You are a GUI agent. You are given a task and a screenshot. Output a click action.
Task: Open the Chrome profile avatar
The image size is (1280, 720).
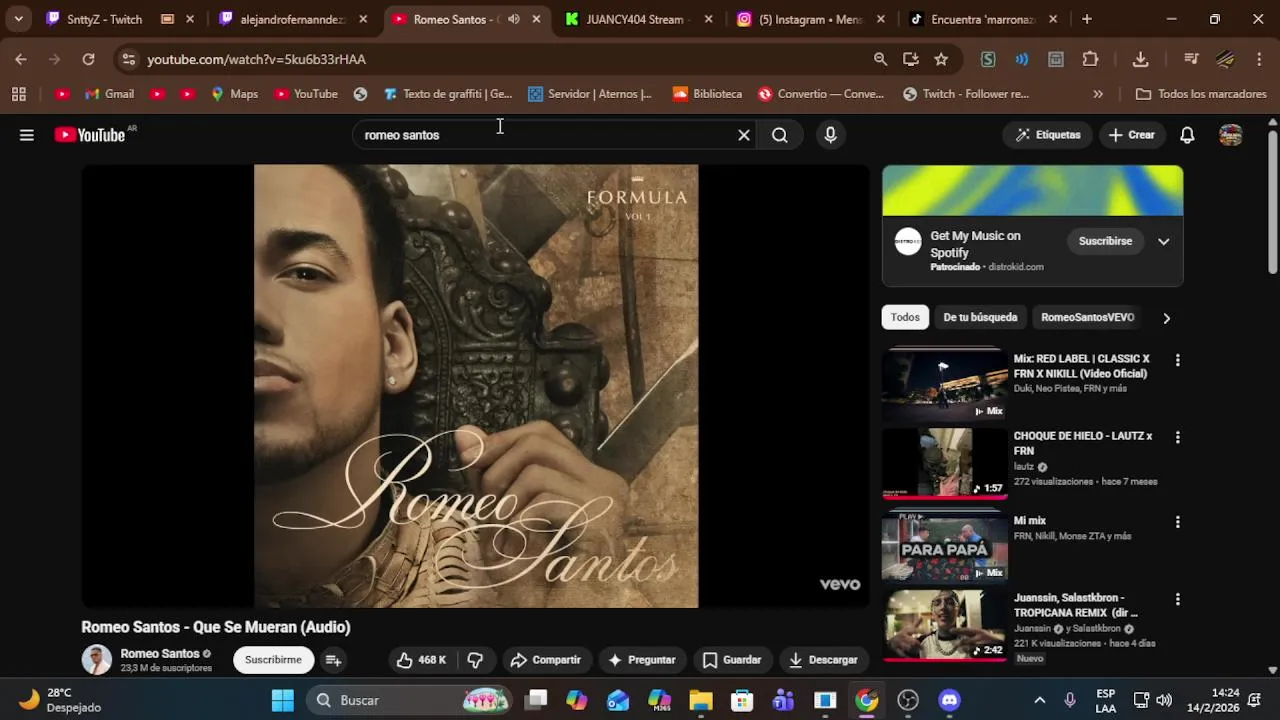[1225, 59]
